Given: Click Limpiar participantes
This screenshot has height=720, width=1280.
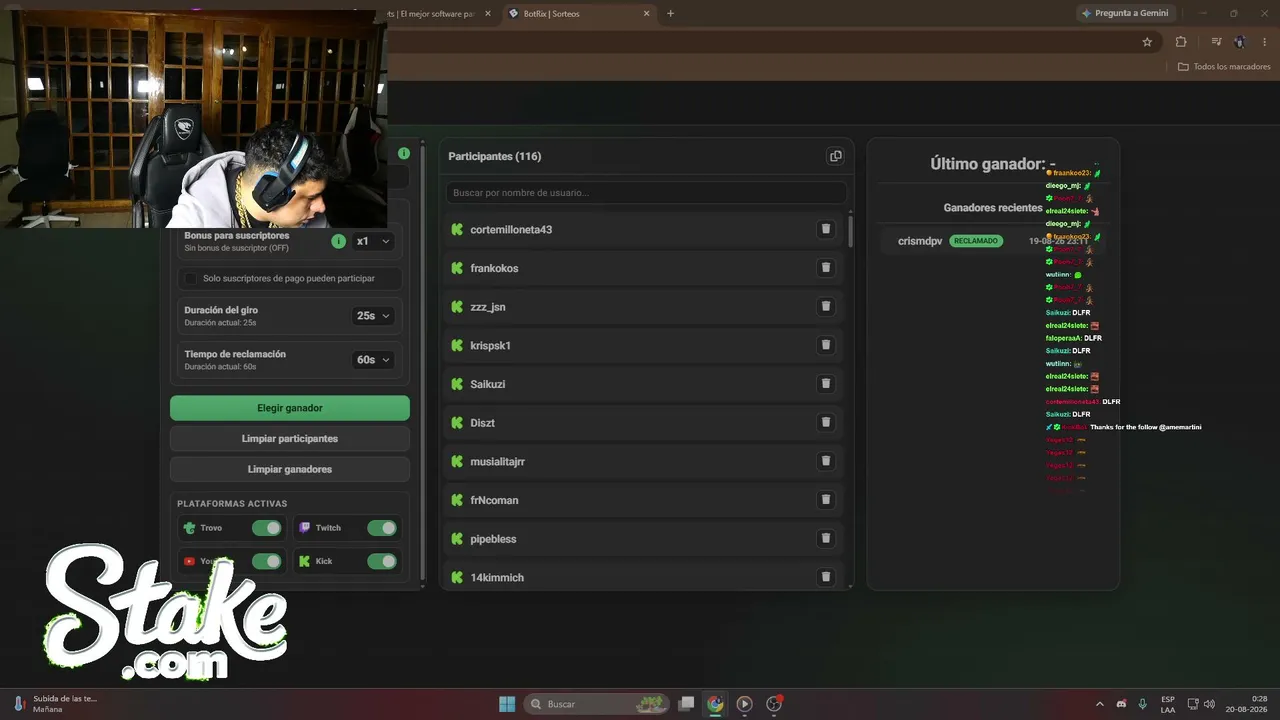Looking at the screenshot, I should click(290, 439).
